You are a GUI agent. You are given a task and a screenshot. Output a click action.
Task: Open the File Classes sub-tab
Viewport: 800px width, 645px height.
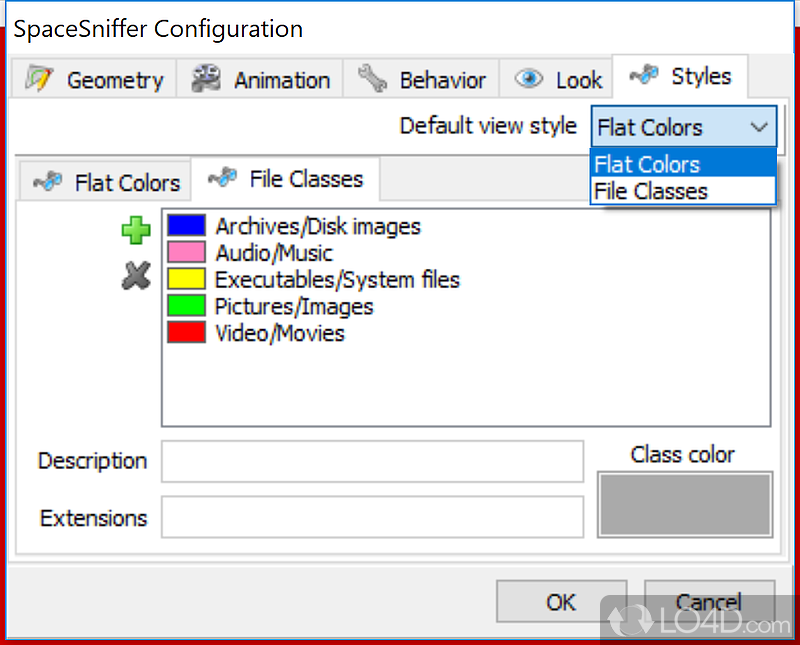point(285,179)
